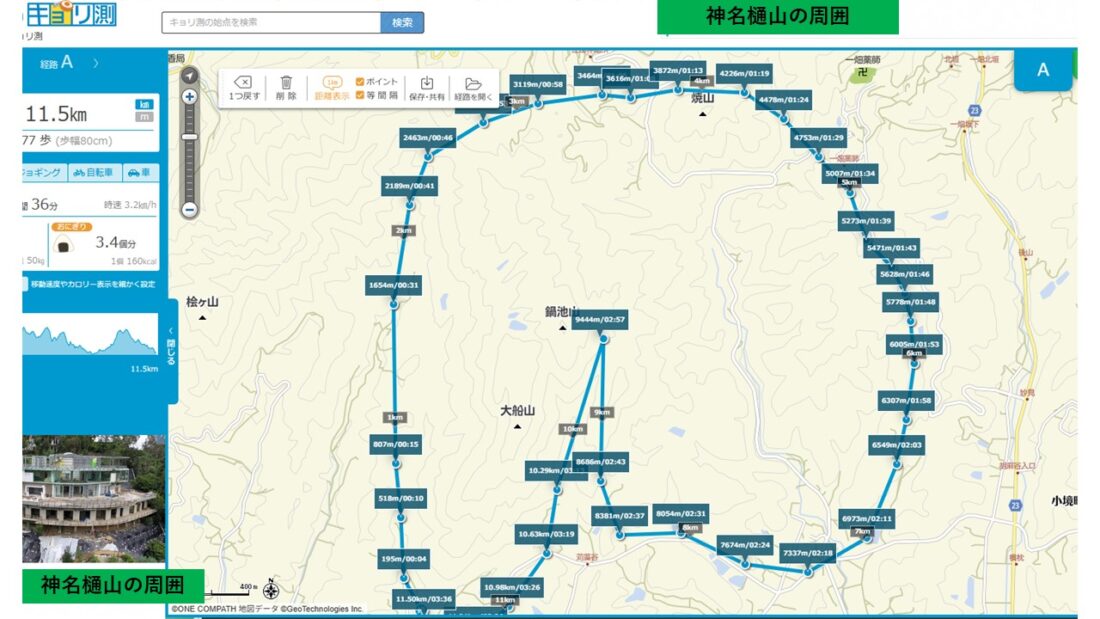Image resolution: width=1100 pixels, height=619 pixels.
Task: Click the route 23 road shield near 小境
Action: point(1014,505)
